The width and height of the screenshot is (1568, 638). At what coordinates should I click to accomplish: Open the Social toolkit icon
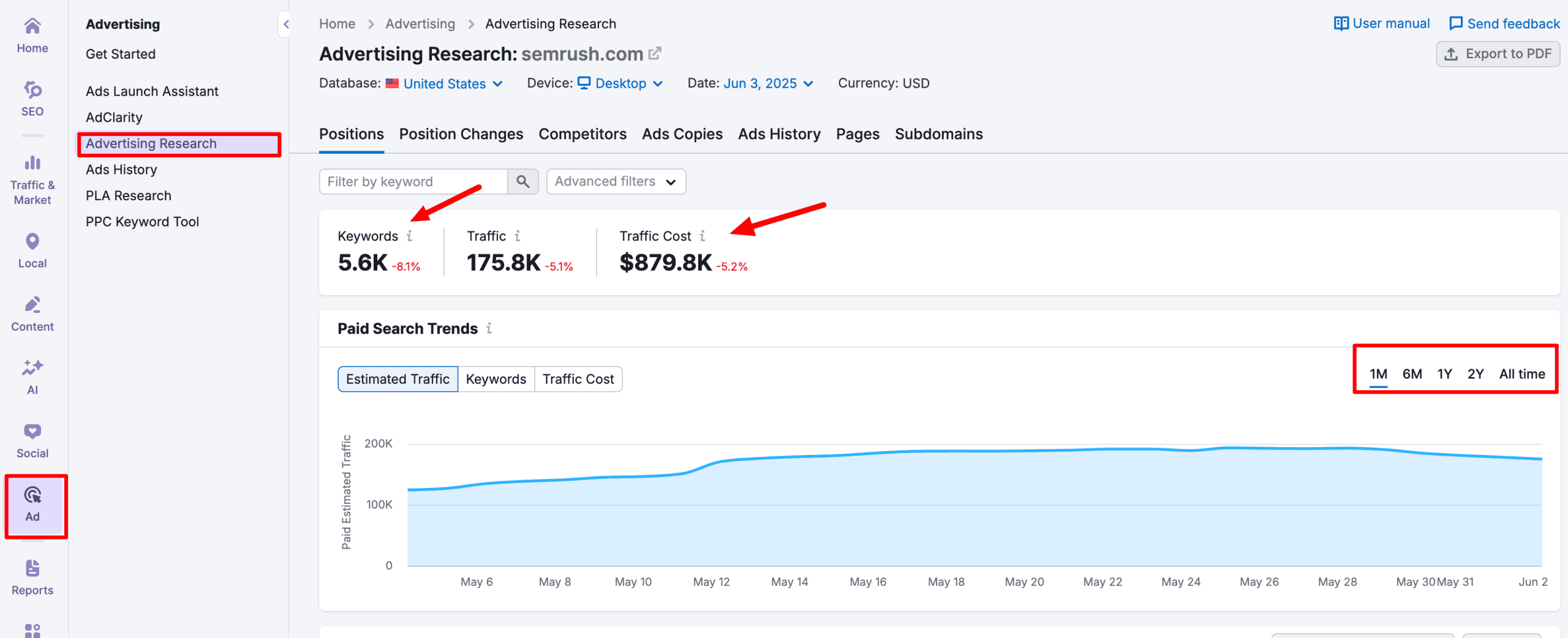point(32,432)
